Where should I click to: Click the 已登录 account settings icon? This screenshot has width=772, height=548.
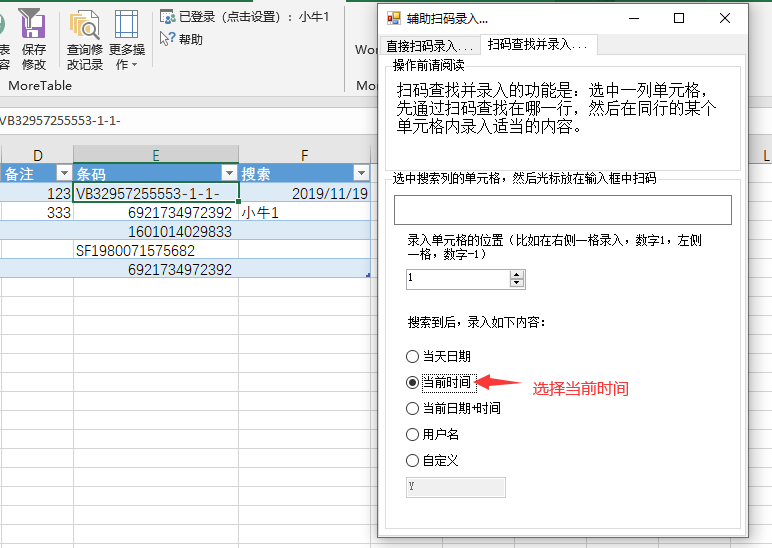168,16
